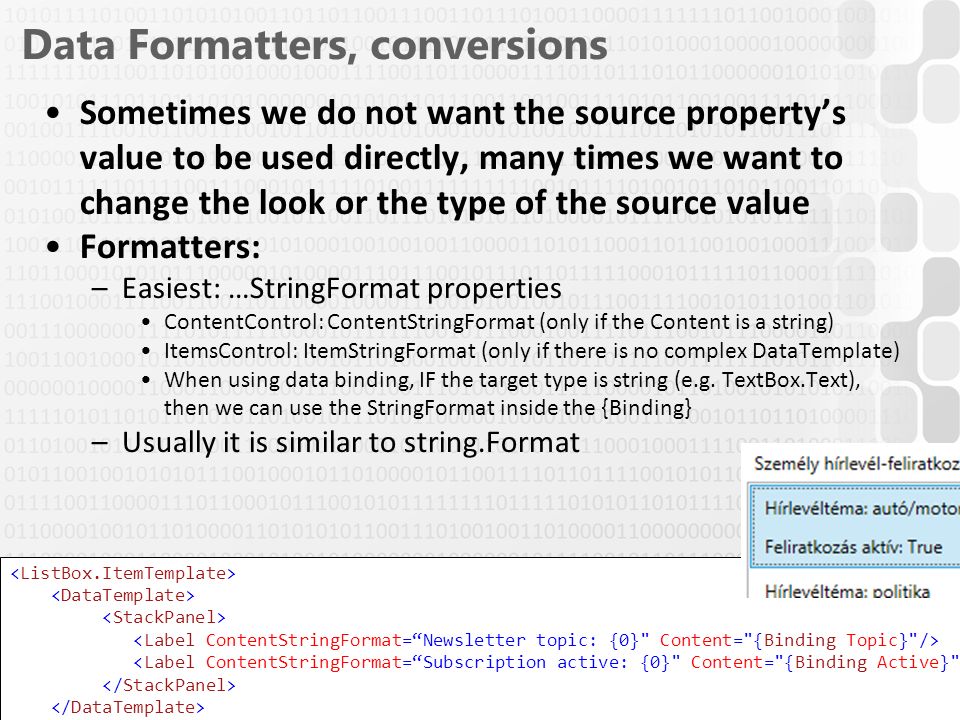Click the <ListBox.ItemTemplate> opening tag

[x=123, y=573]
